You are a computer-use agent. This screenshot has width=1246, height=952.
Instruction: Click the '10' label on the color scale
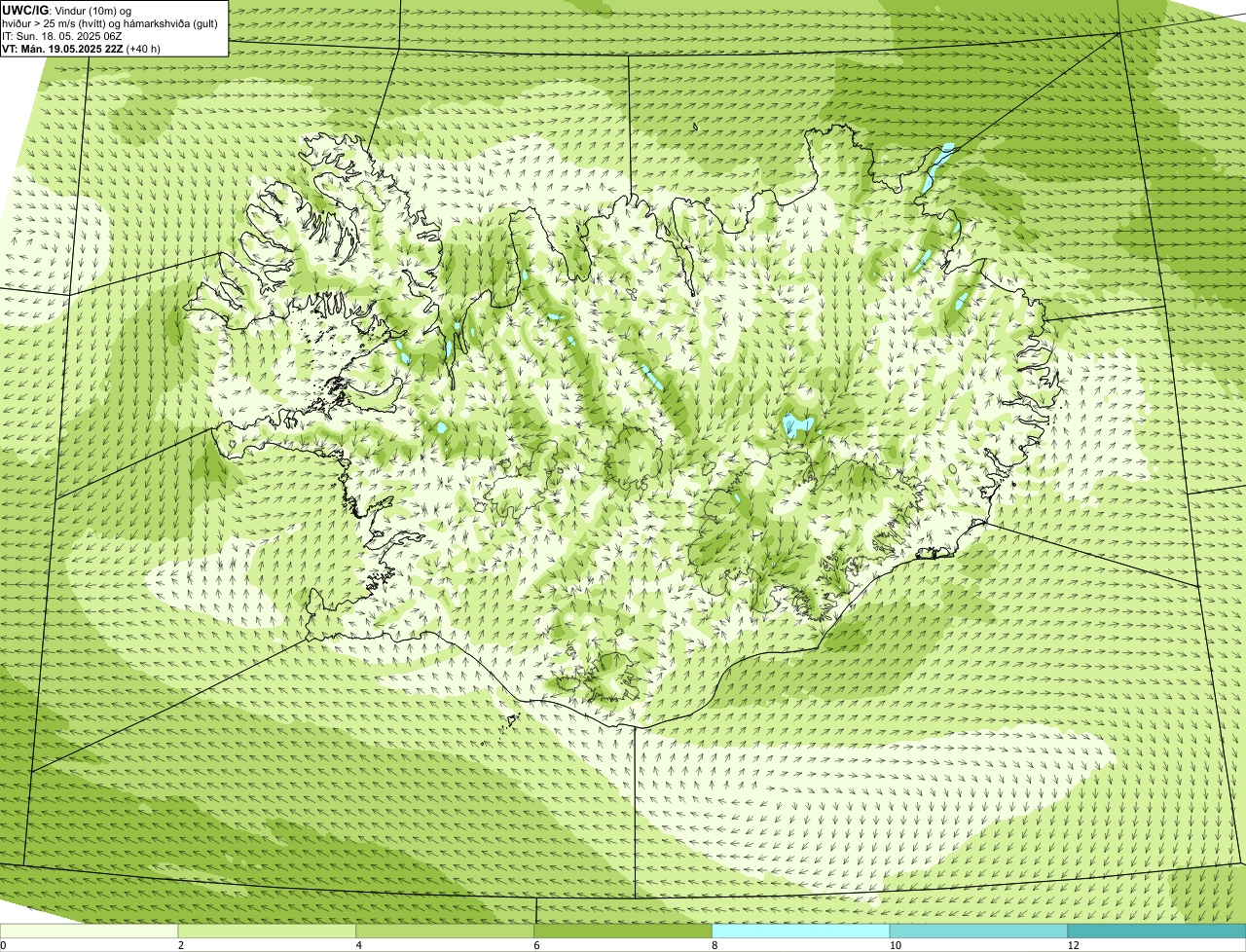(x=894, y=945)
